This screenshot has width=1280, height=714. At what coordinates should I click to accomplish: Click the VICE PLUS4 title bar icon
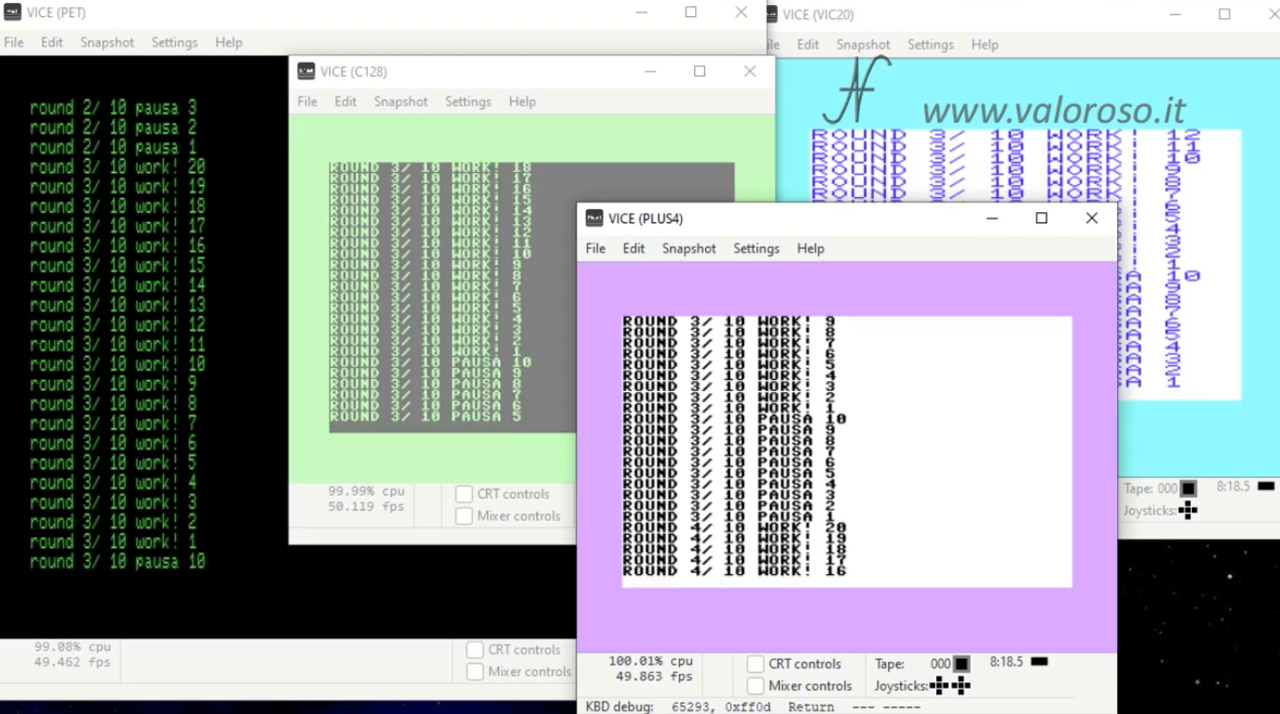(x=594, y=218)
